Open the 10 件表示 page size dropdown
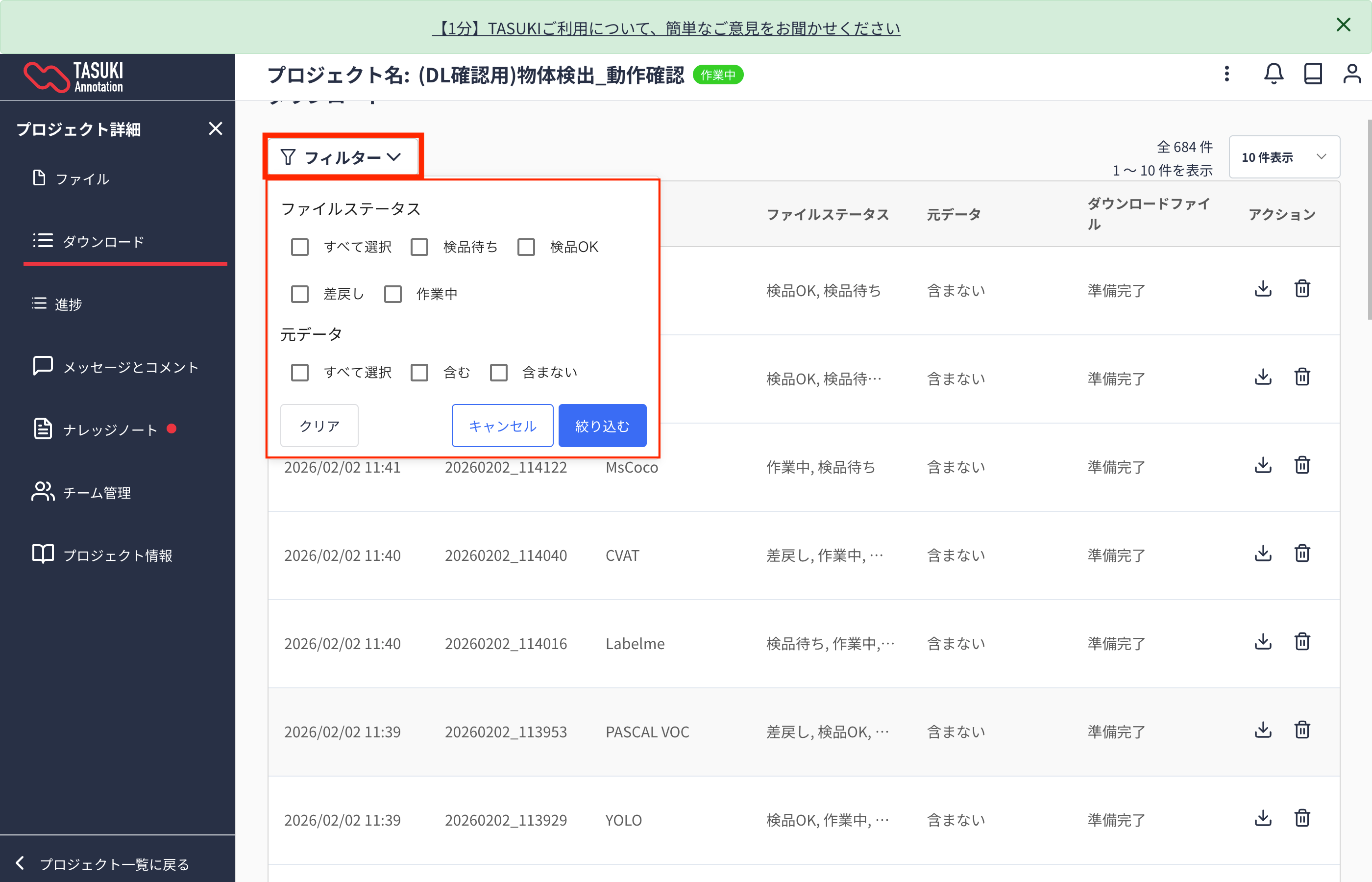The width and height of the screenshot is (1372, 882). 1284,157
